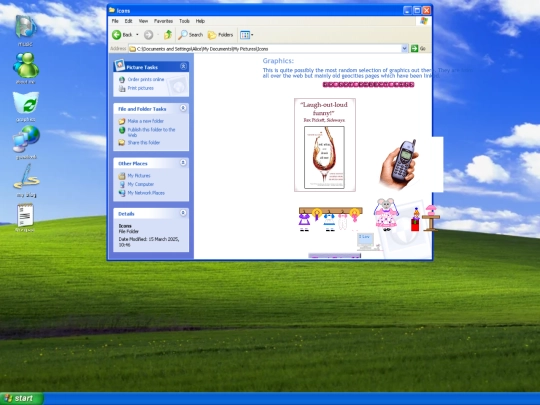This screenshot has width=540, height=405.
Task: Click the My Pictures link
Action: click(x=139, y=176)
